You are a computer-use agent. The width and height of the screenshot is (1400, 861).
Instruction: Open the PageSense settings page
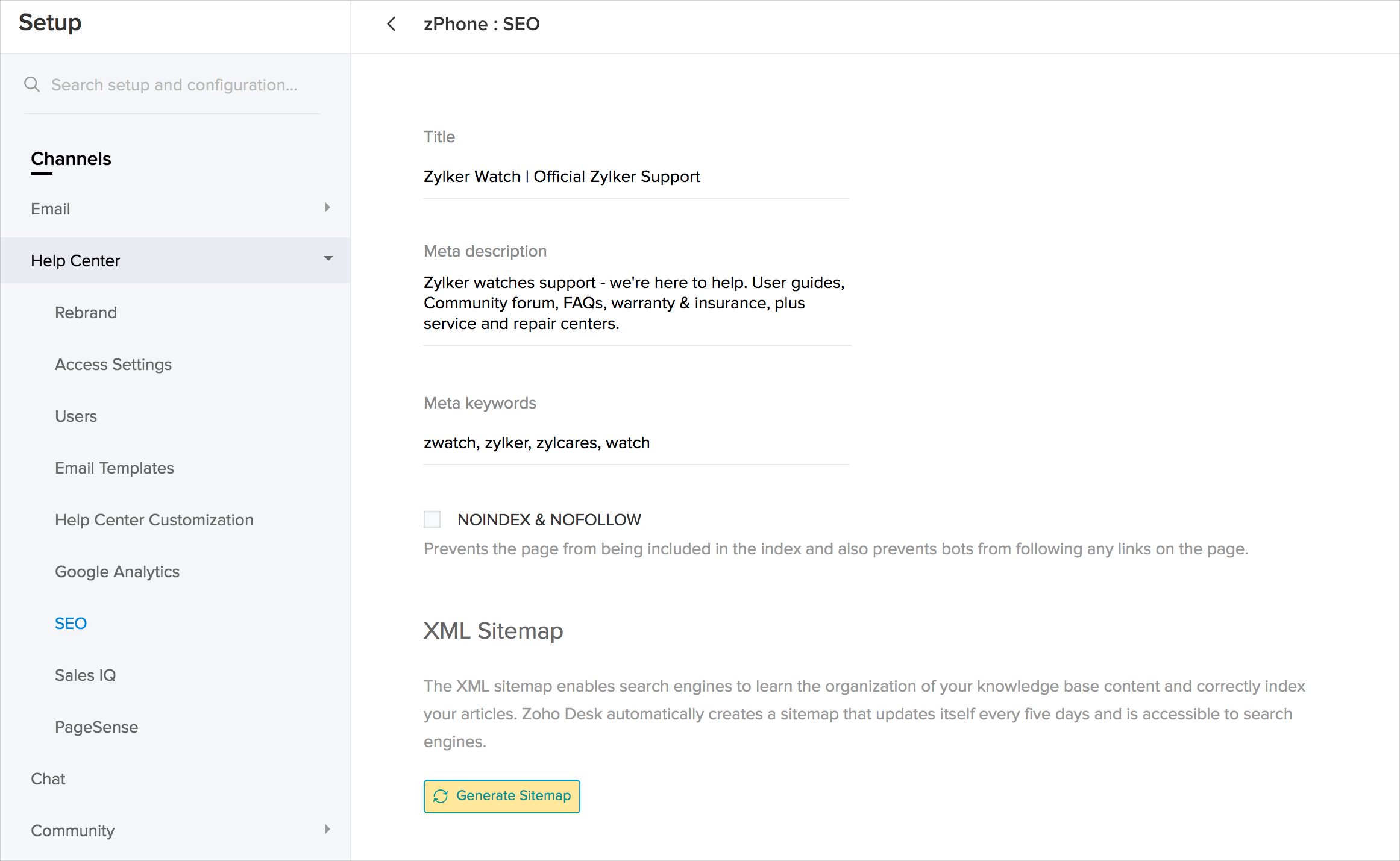pyautogui.click(x=96, y=727)
